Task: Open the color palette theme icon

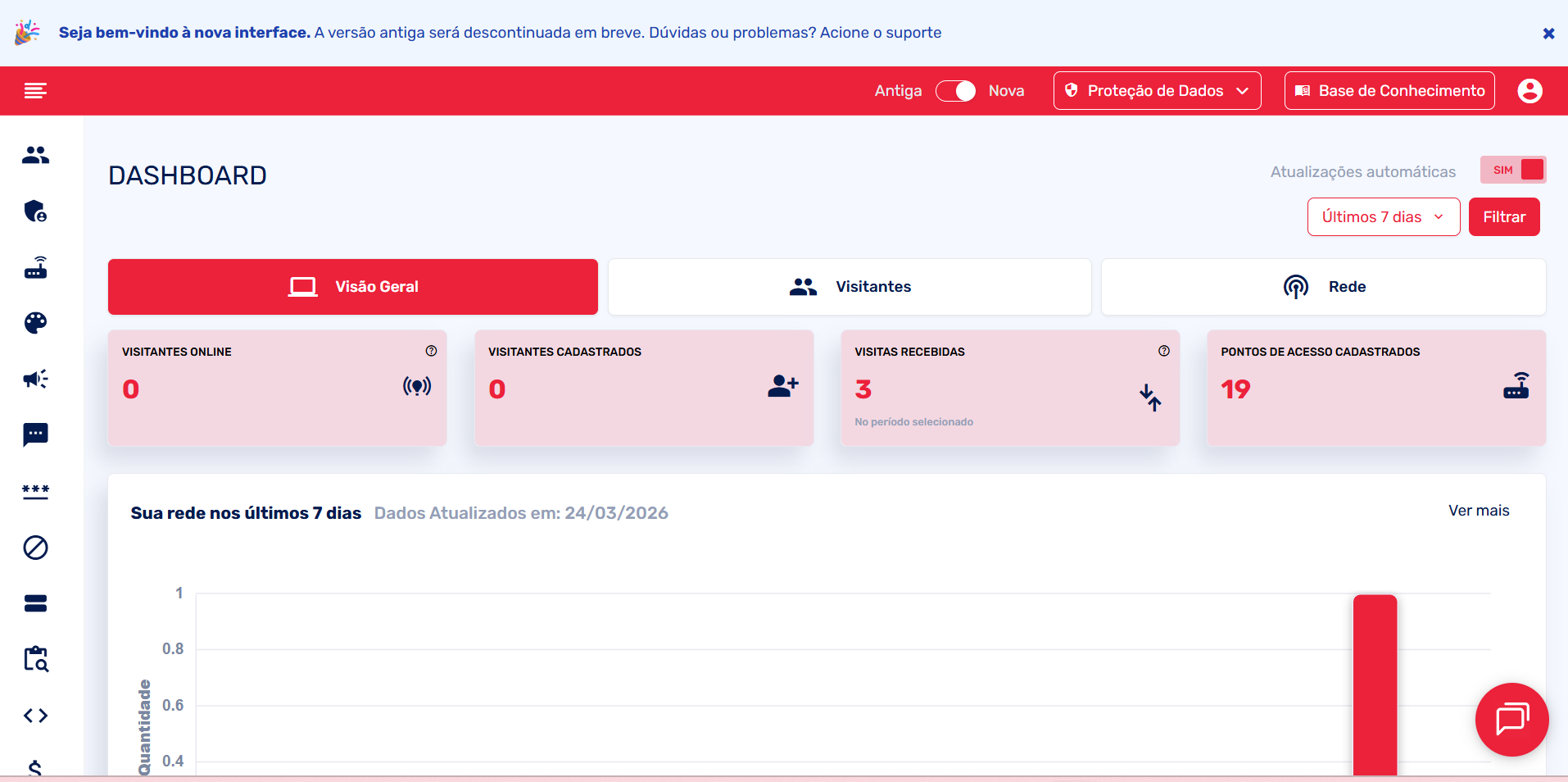Action: click(35, 323)
